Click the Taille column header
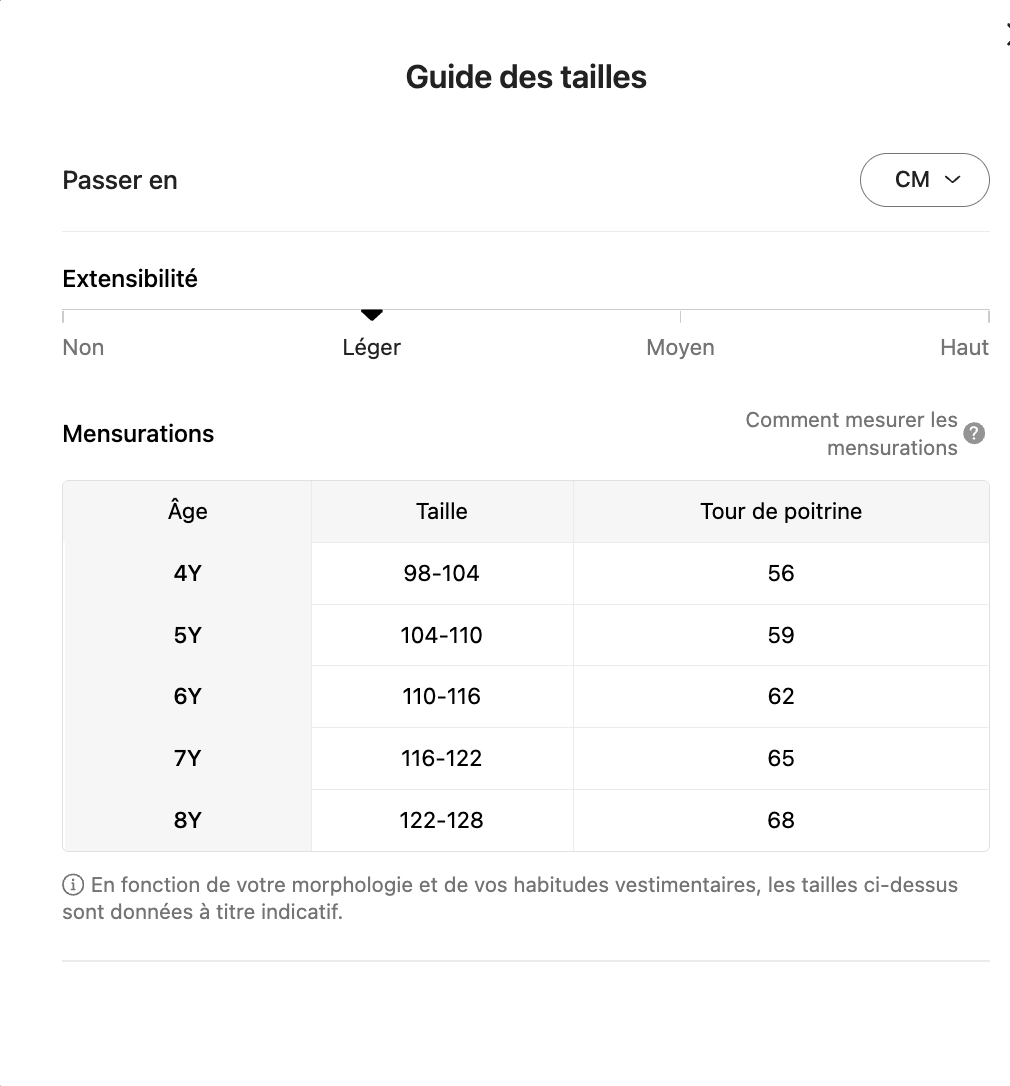 tap(441, 512)
